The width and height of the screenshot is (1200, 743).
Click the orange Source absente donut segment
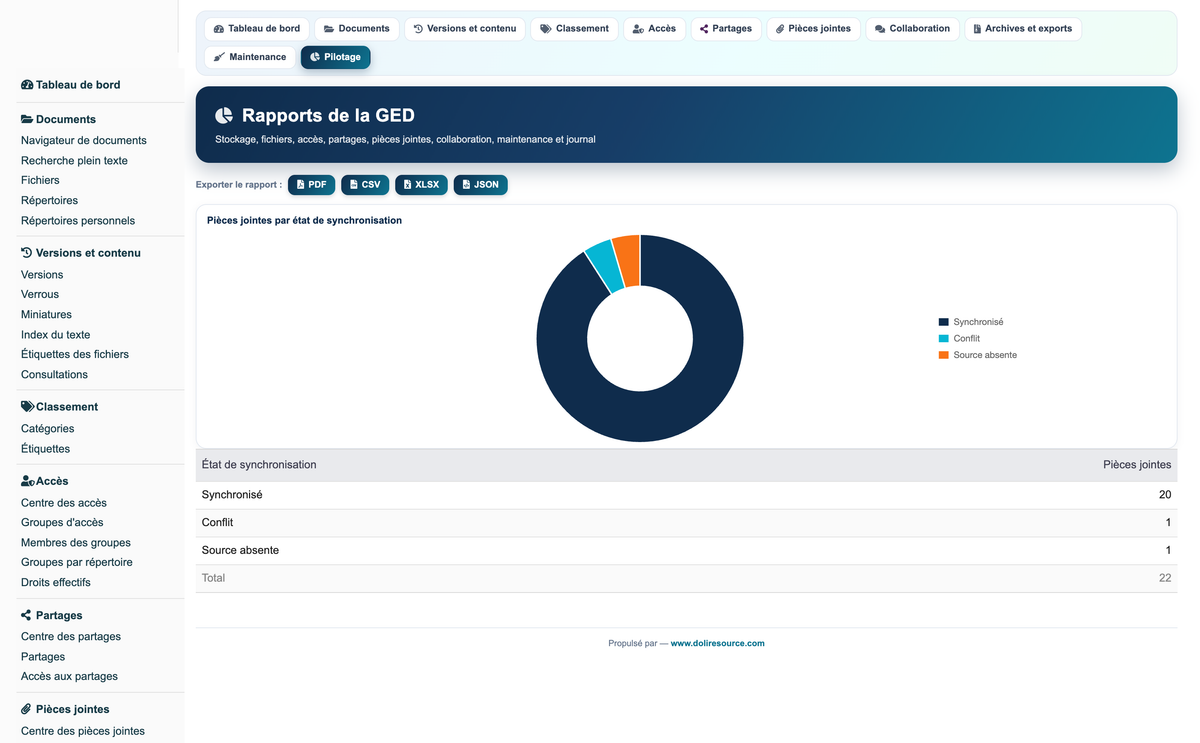[x=628, y=262]
